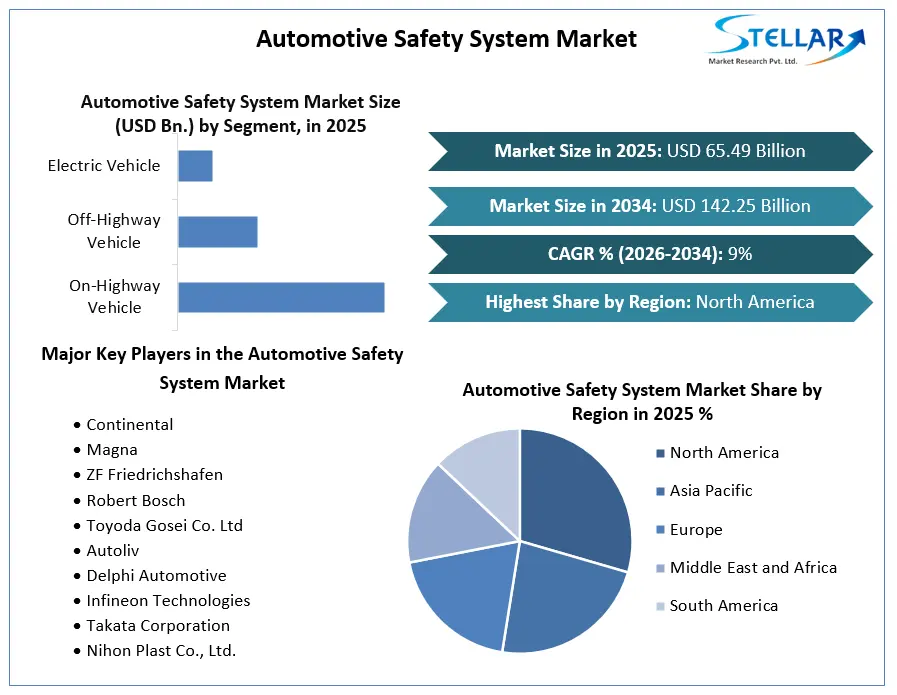Click the Europe legend color swatch
This screenshot has height=695, width=897.
660,530
